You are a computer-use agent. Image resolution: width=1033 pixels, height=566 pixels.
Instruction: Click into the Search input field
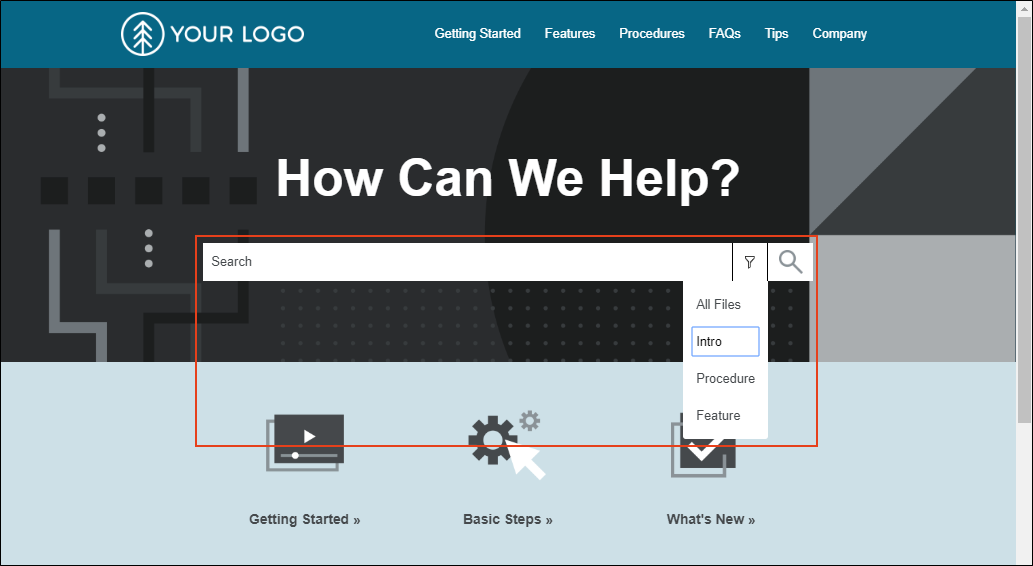point(467,262)
